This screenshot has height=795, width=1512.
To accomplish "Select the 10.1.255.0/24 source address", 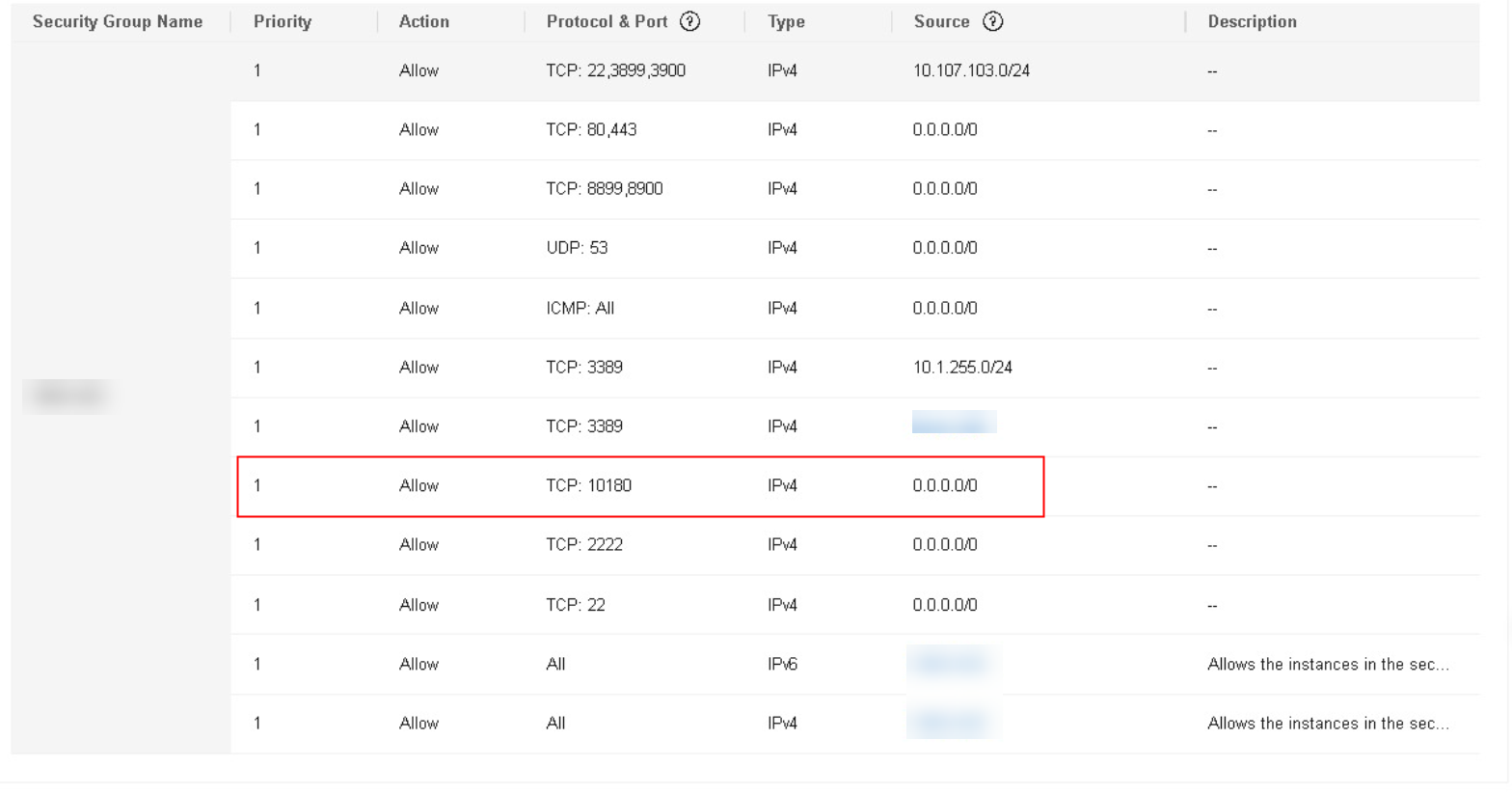I will click(x=961, y=368).
